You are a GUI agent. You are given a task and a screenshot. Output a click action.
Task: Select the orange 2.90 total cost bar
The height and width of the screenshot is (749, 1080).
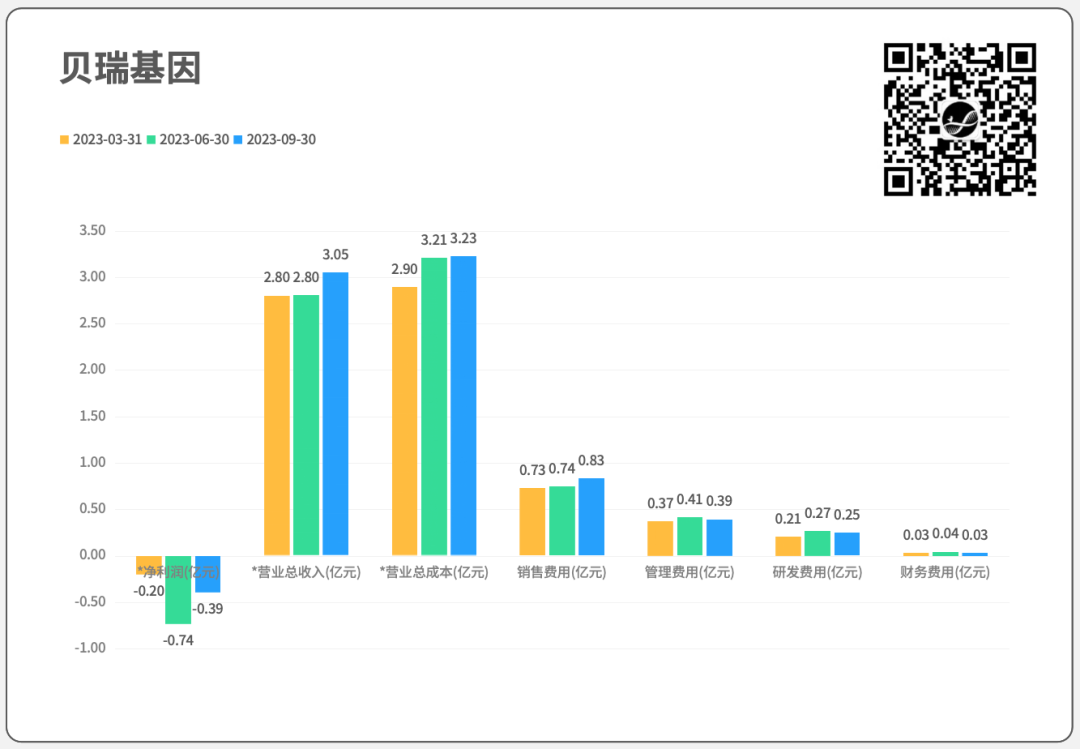pyautogui.click(x=405, y=420)
